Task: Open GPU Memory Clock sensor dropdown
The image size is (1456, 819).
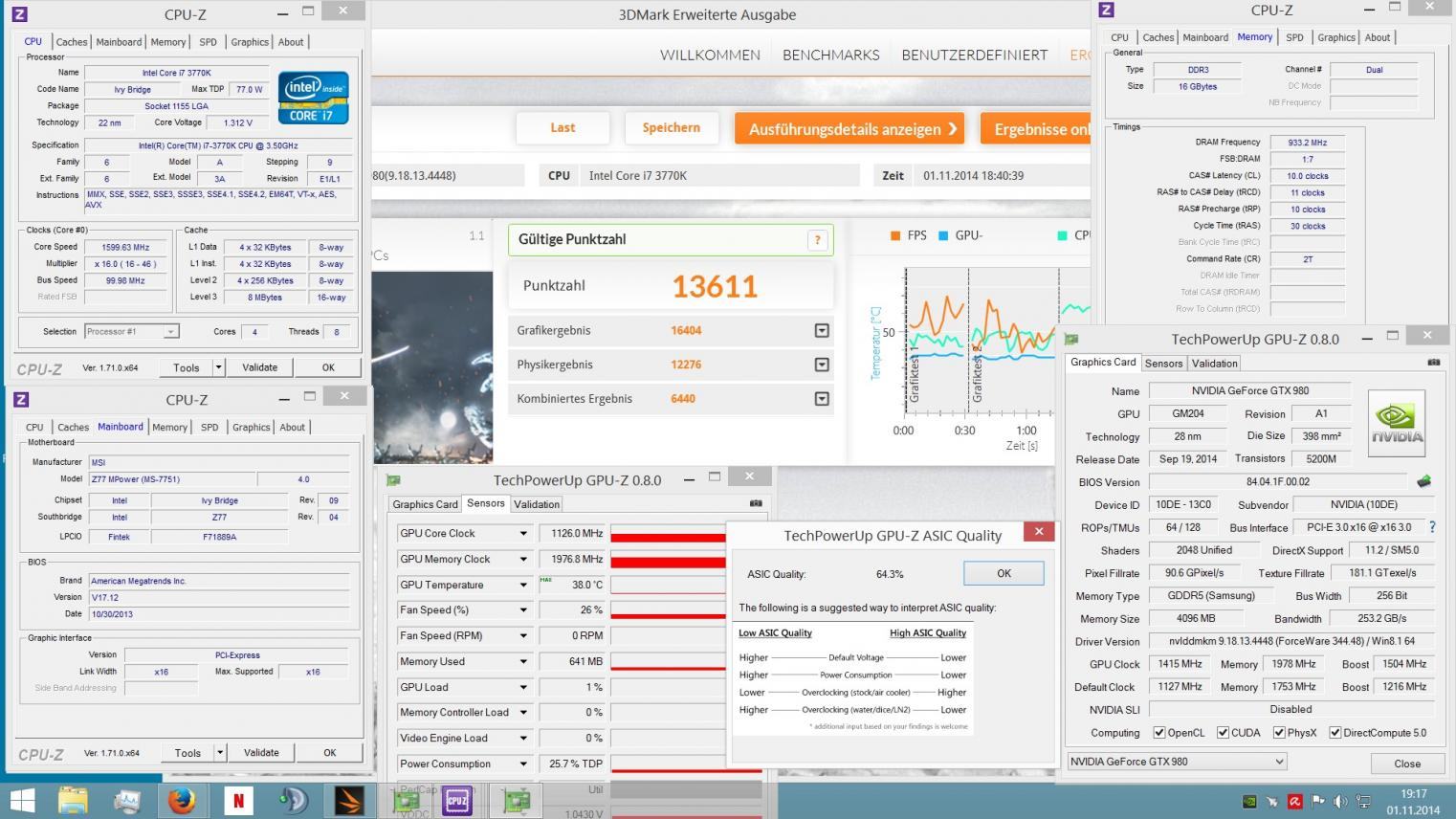Action: pyautogui.click(x=523, y=560)
